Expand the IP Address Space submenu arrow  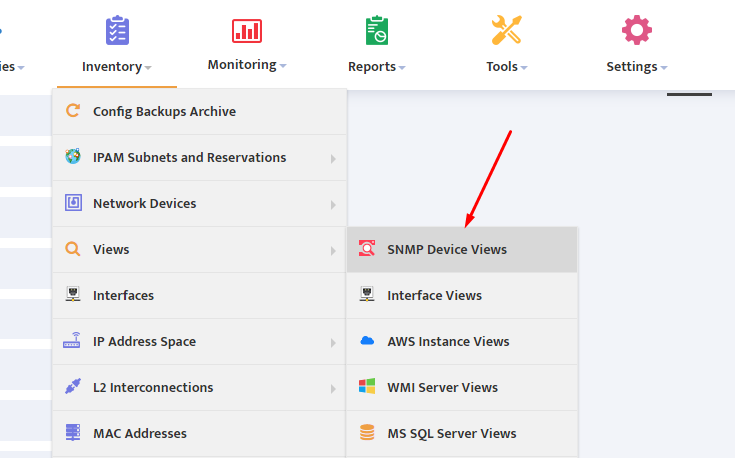[x=333, y=343]
